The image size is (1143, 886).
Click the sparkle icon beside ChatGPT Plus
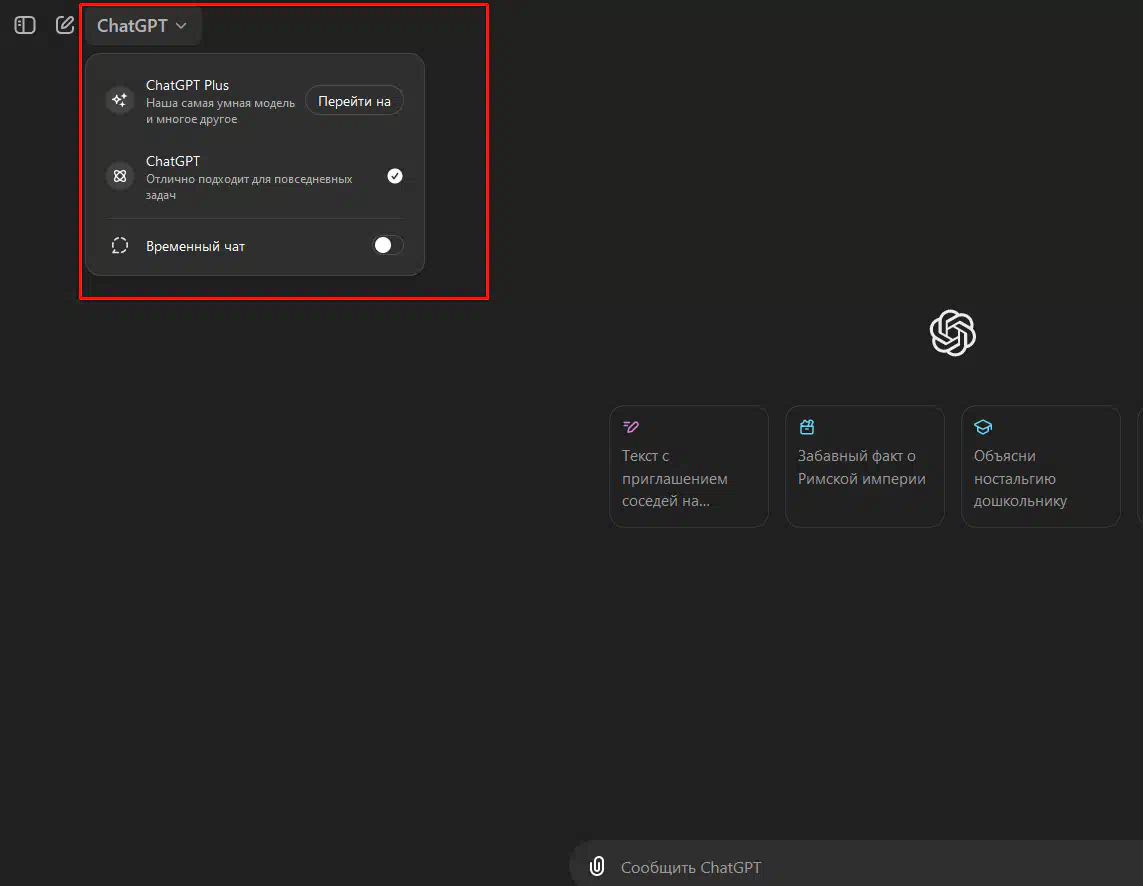(x=120, y=100)
